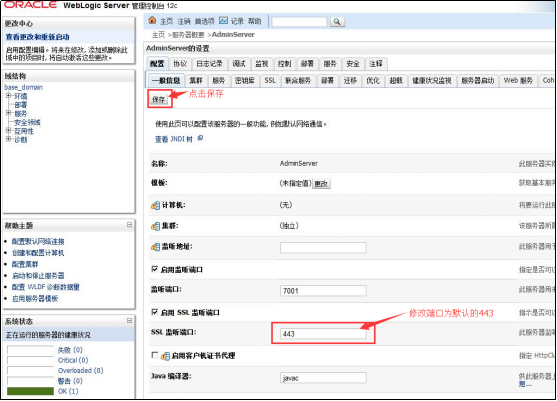Open the JNDI tree external link icon

click(x=200, y=138)
